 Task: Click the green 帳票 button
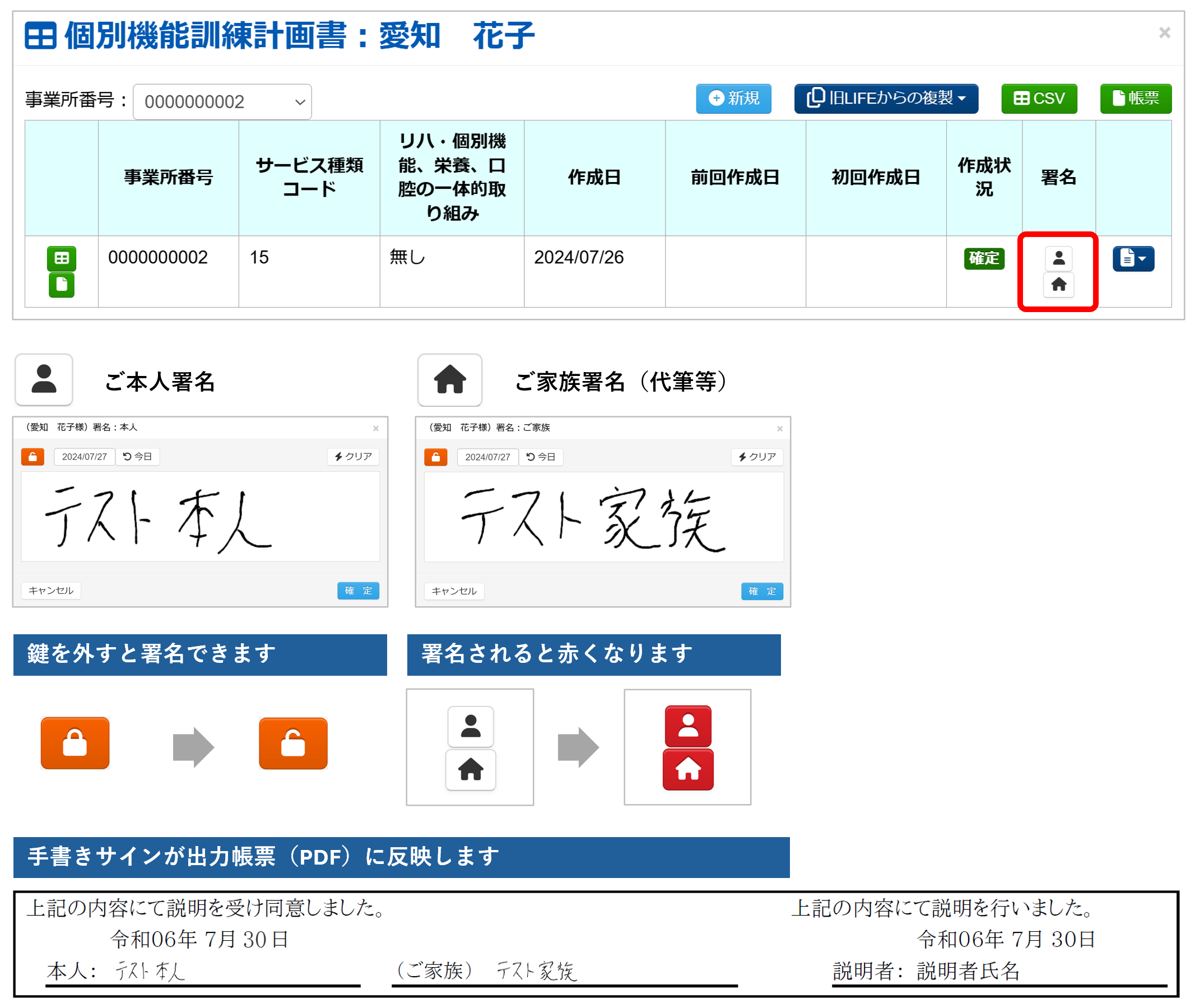[x=1135, y=98]
